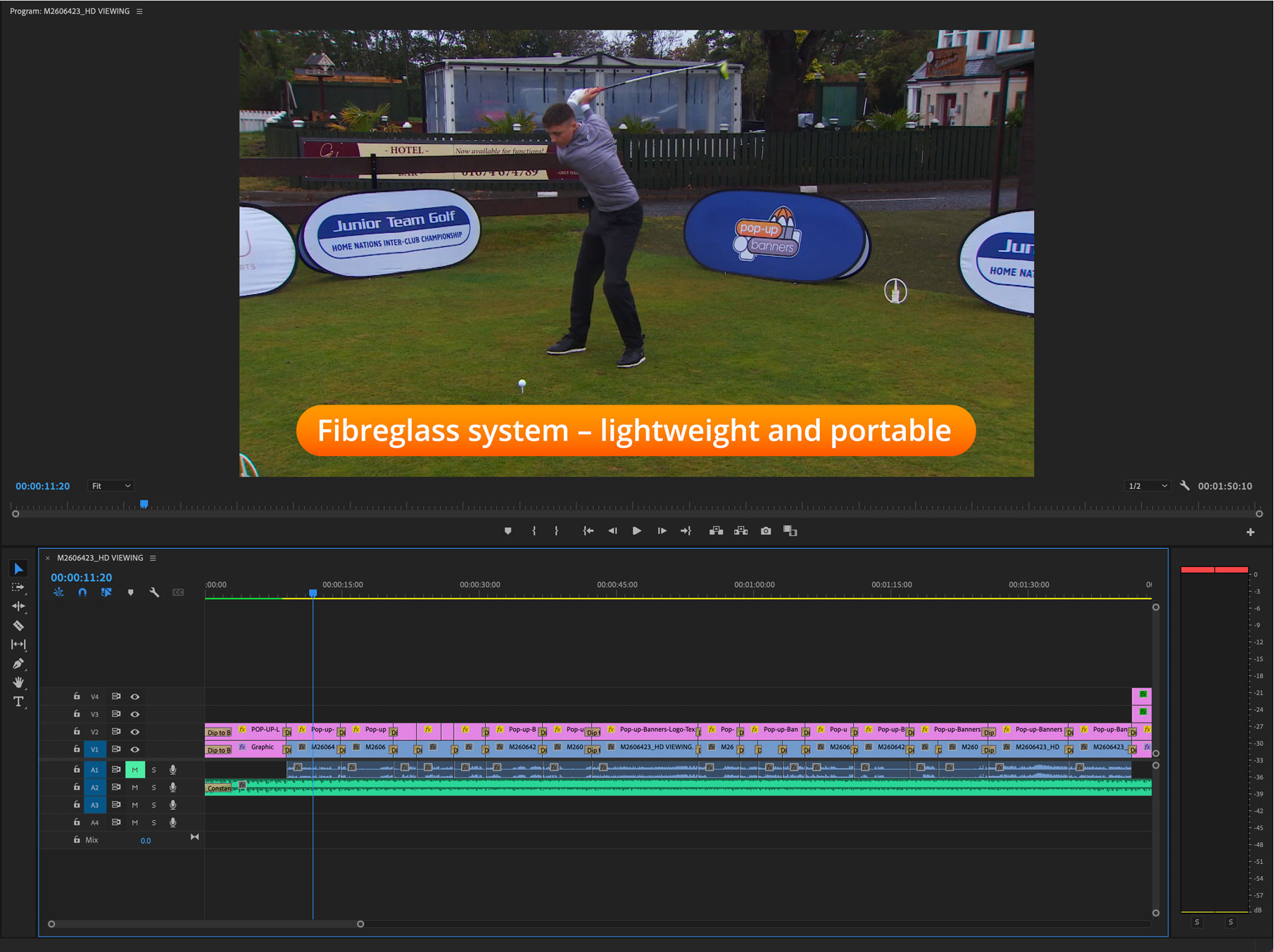Click the Export Frame camera icon
This screenshot has height=952, width=1274.
(x=766, y=531)
